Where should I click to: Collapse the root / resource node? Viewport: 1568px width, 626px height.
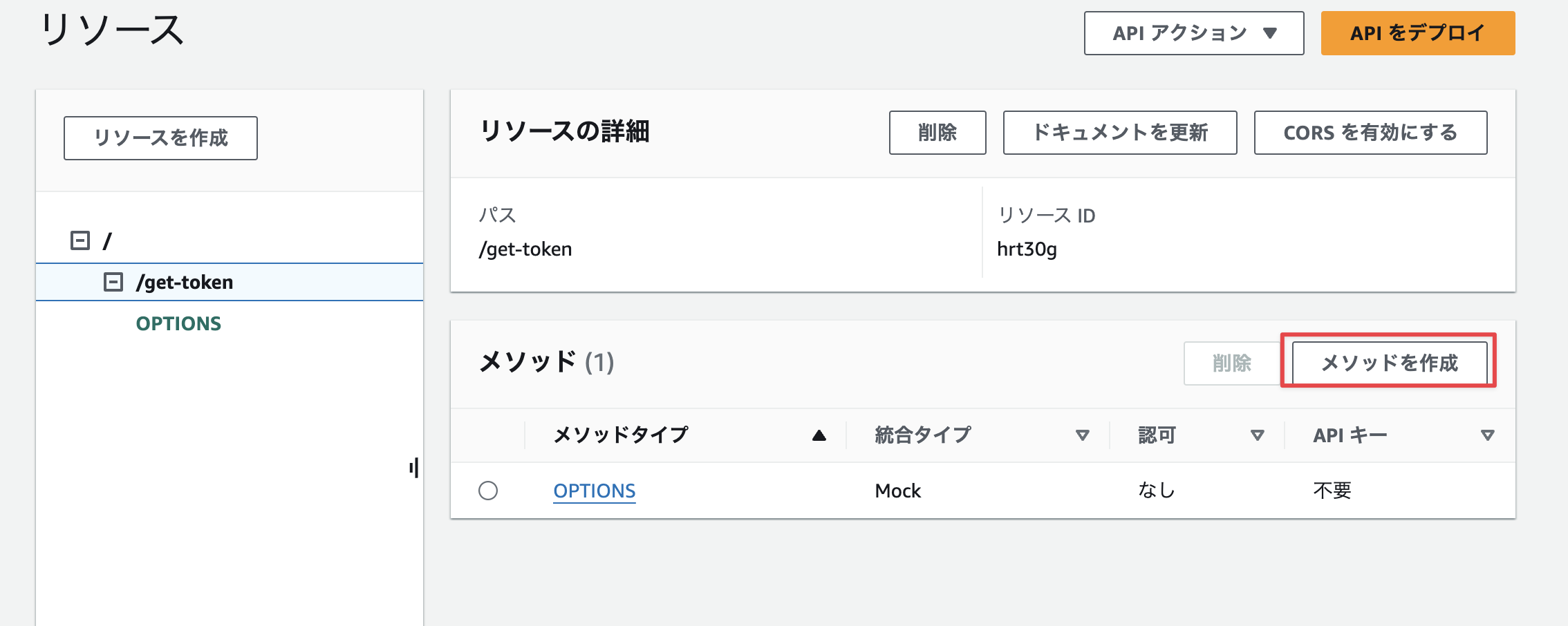pyautogui.click(x=80, y=240)
